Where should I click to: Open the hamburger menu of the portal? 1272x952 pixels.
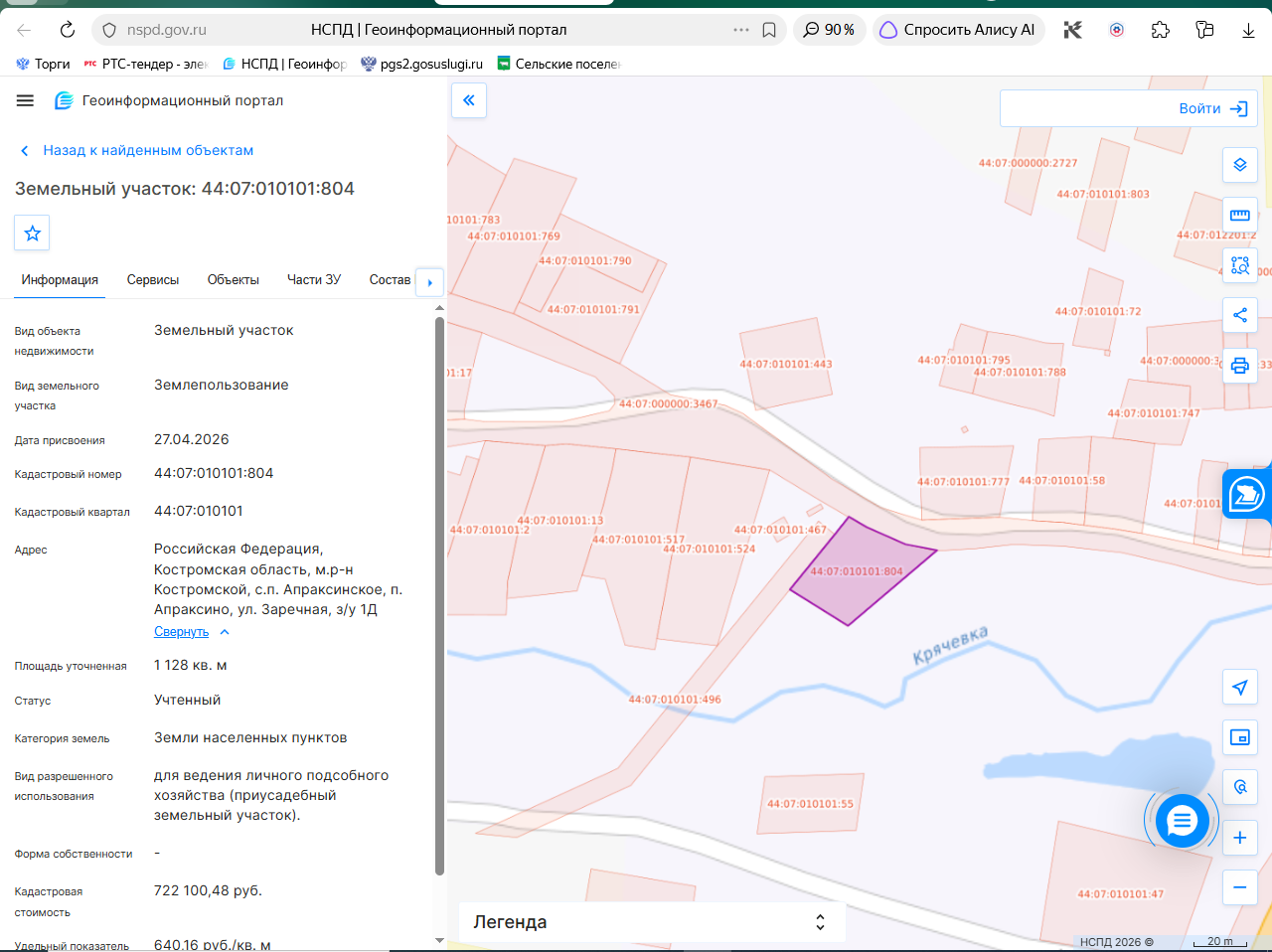pyautogui.click(x=26, y=100)
